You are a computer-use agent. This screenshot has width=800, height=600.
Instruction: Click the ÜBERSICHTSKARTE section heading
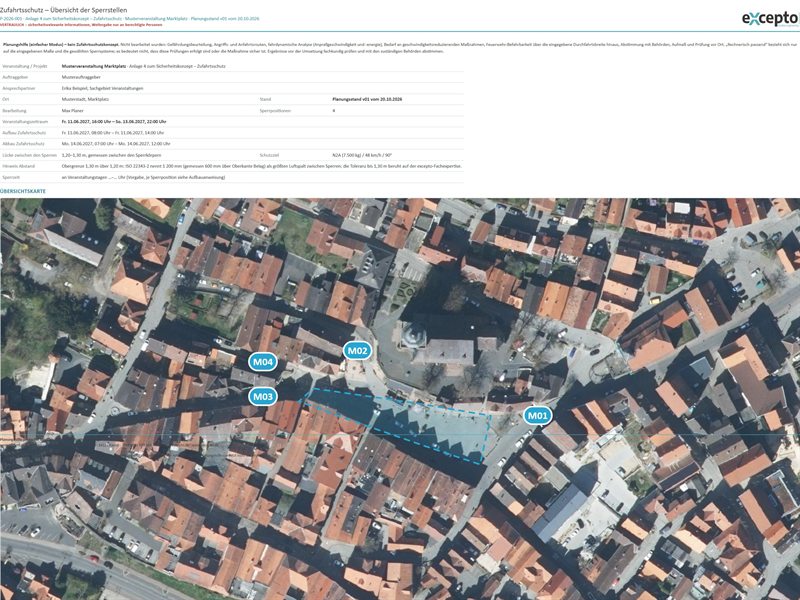(23, 191)
